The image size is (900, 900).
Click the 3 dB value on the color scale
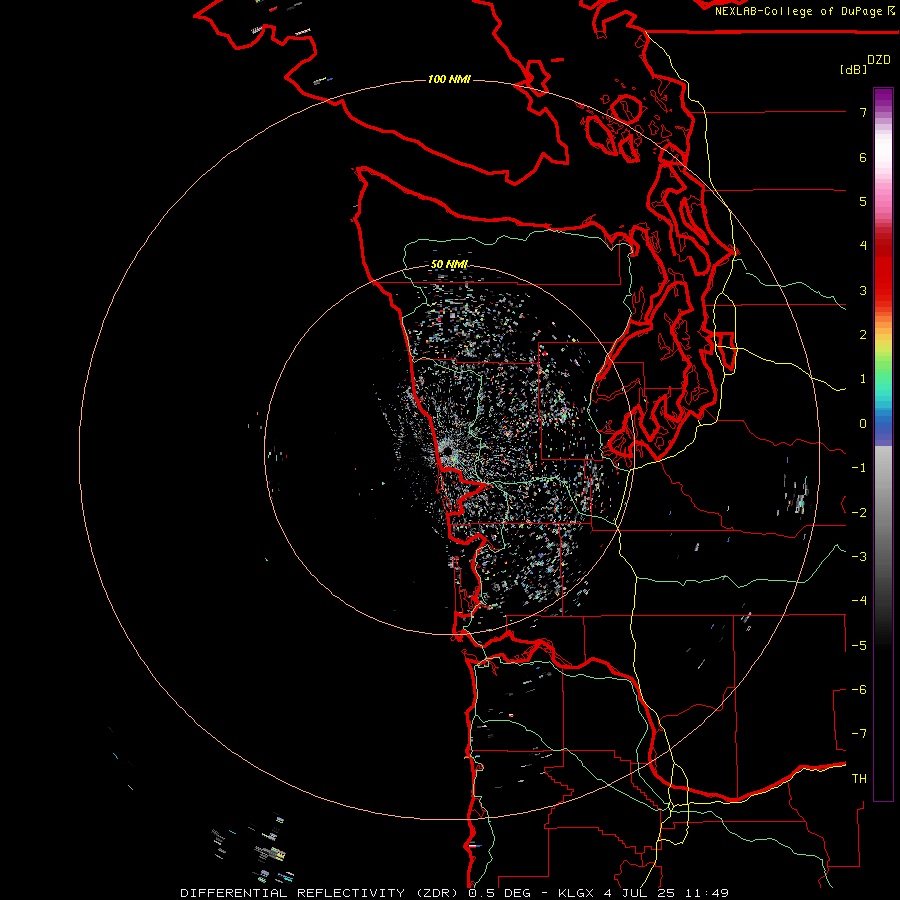(x=863, y=290)
